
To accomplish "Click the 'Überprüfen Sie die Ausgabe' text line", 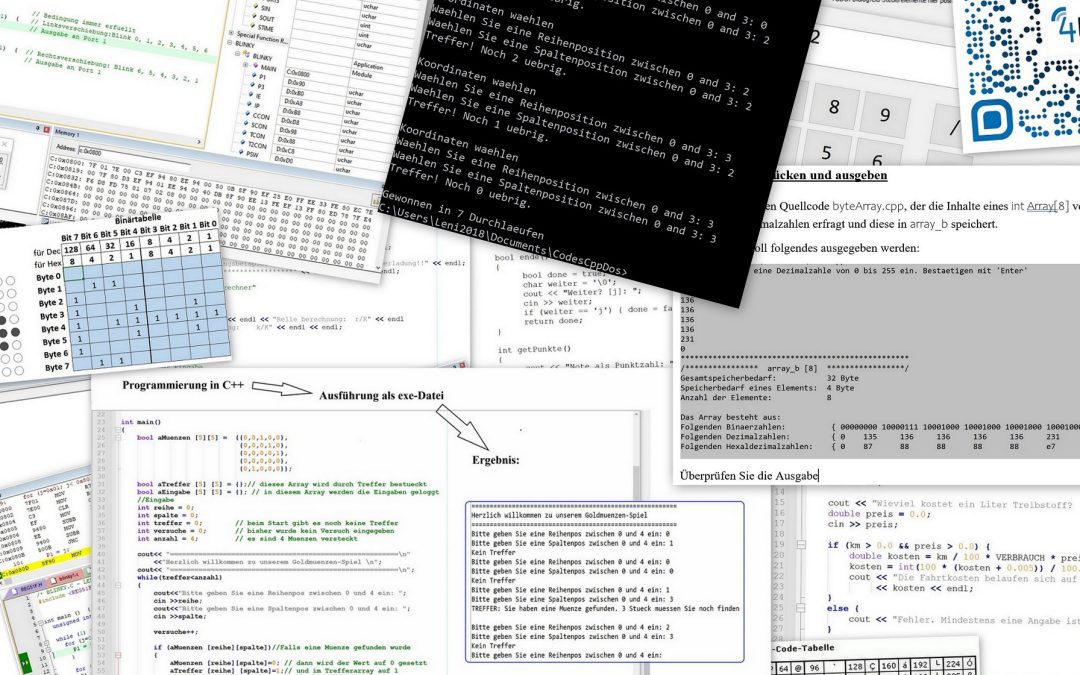I will point(749,475).
